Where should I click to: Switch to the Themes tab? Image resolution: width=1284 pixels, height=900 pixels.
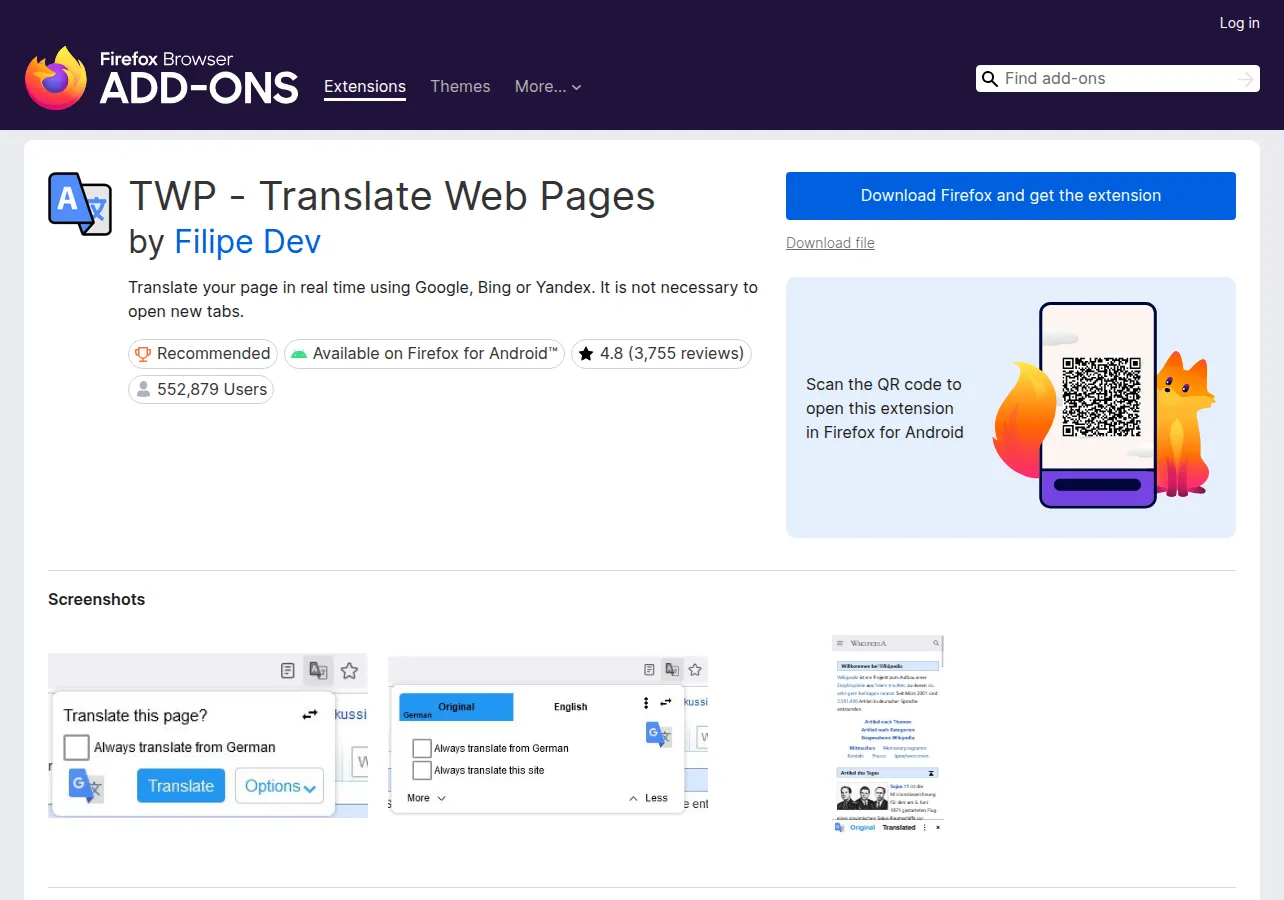(460, 87)
